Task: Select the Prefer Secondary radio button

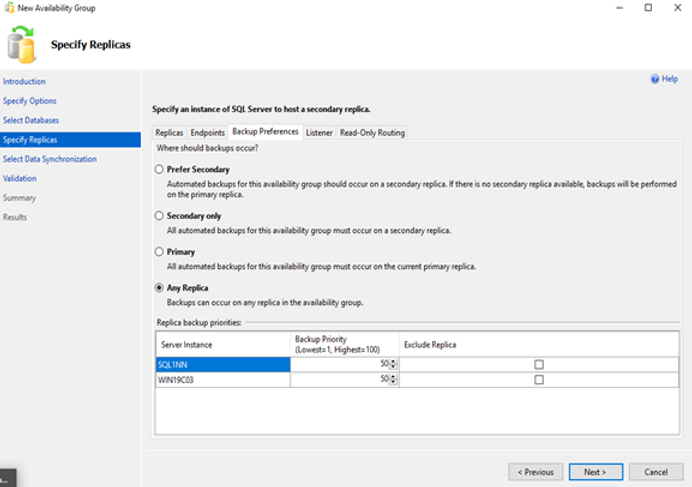Action: 159,170
